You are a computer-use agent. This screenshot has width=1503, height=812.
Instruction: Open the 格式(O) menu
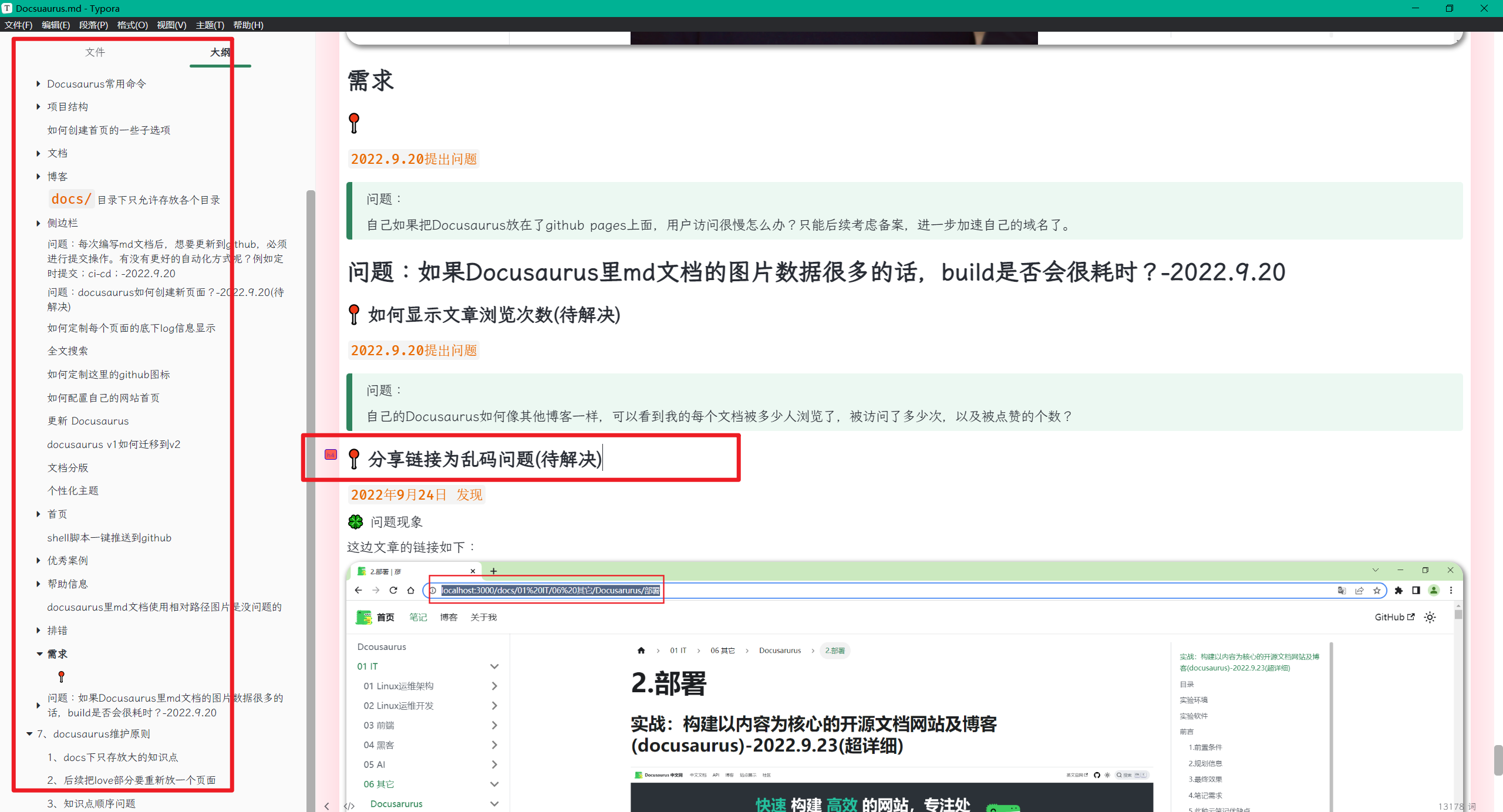tap(133, 25)
